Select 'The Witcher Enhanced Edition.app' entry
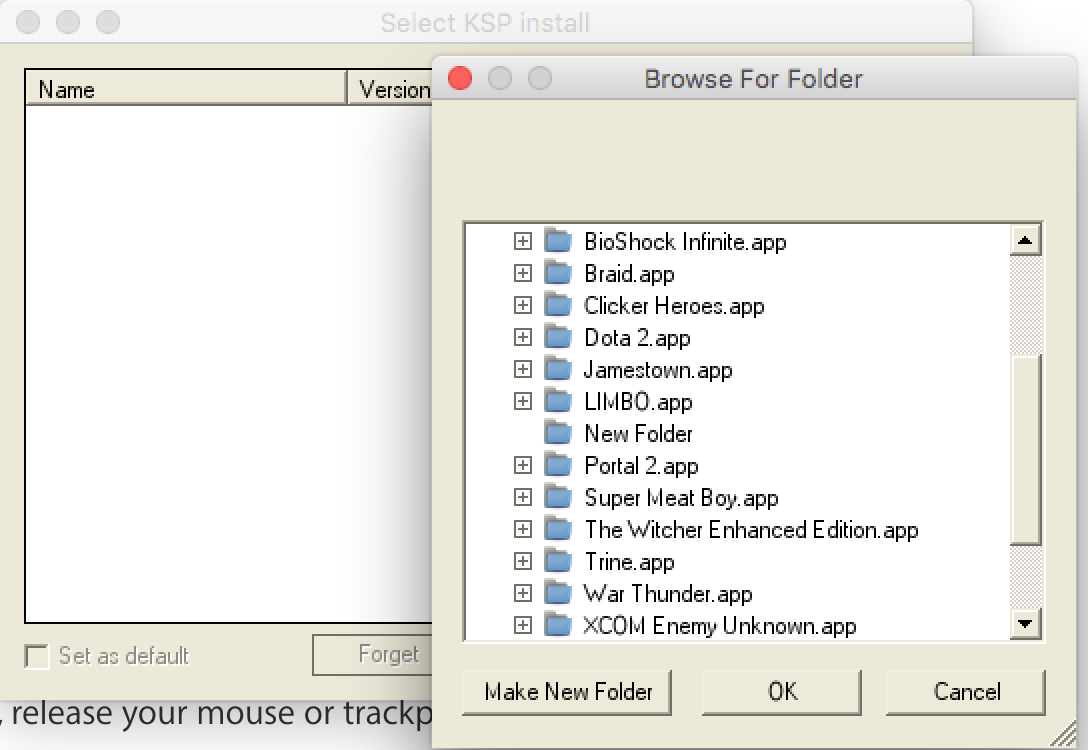 point(751,529)
